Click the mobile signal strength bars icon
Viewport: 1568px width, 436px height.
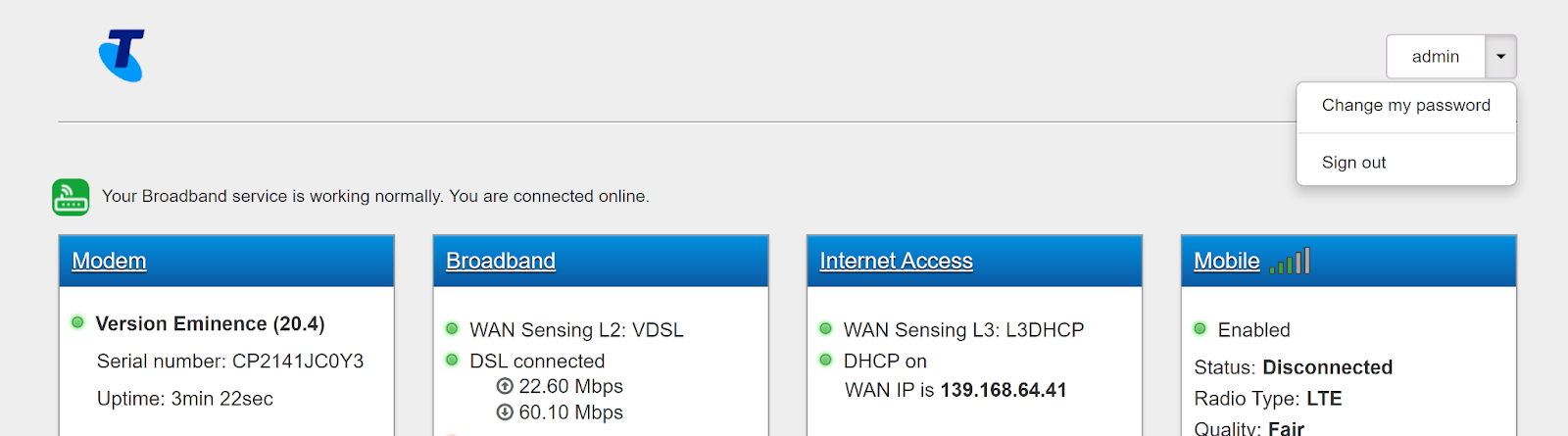click(x=1290, y=262)
